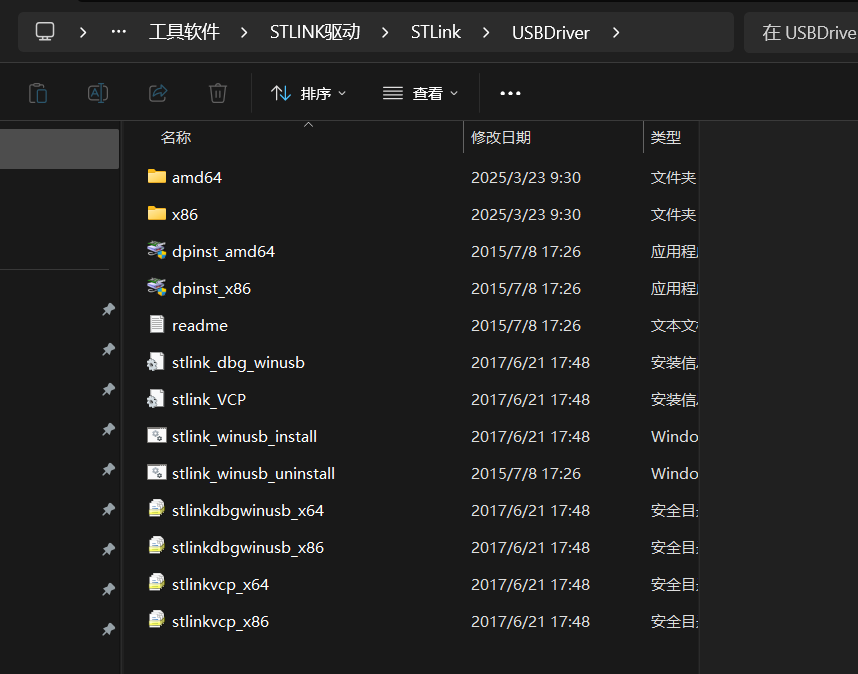858x674 pixels.
Task: Click the stlink_VCP file name
Action: pos(208,399)
